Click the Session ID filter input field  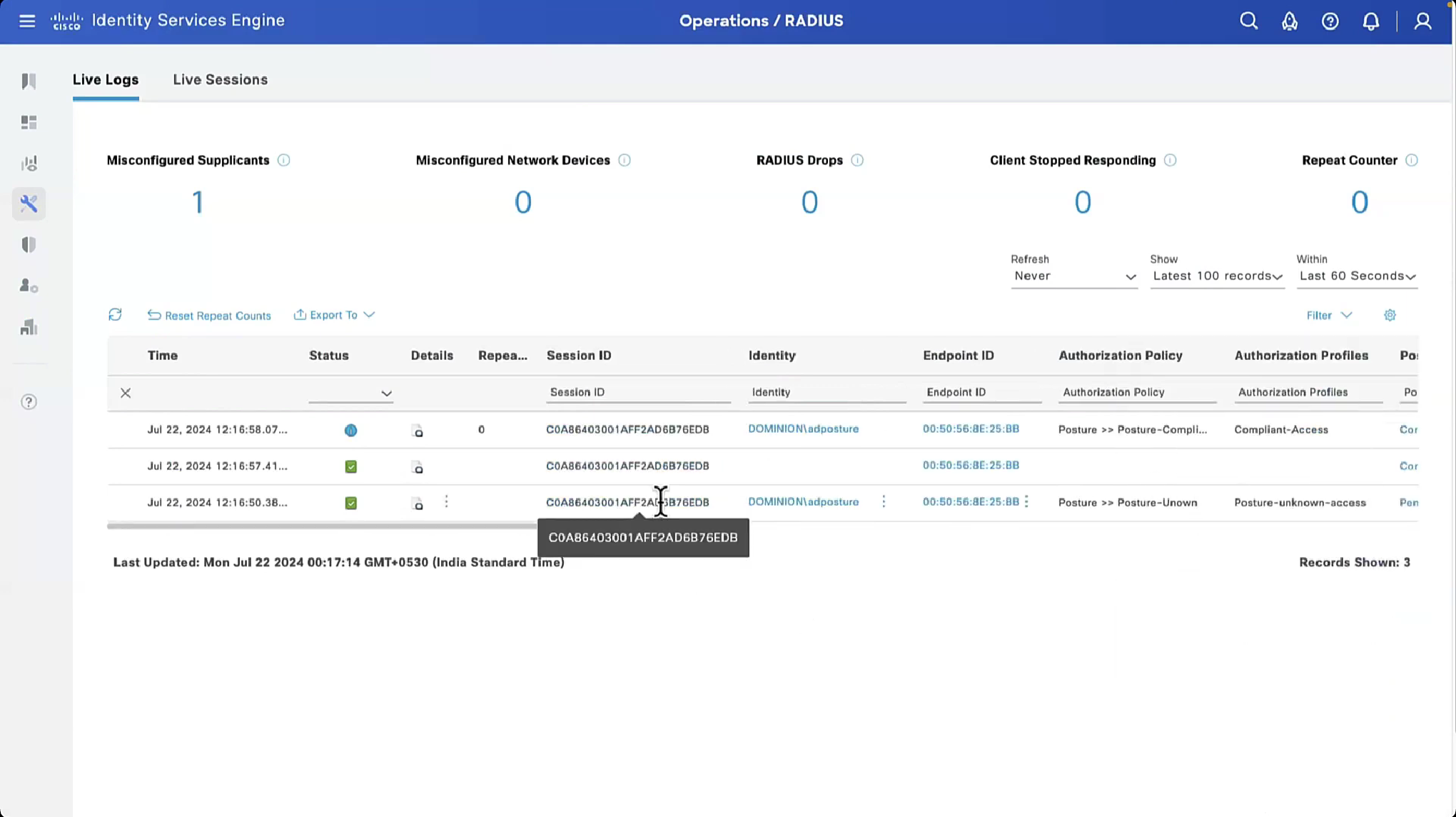(x=637, y=392)
